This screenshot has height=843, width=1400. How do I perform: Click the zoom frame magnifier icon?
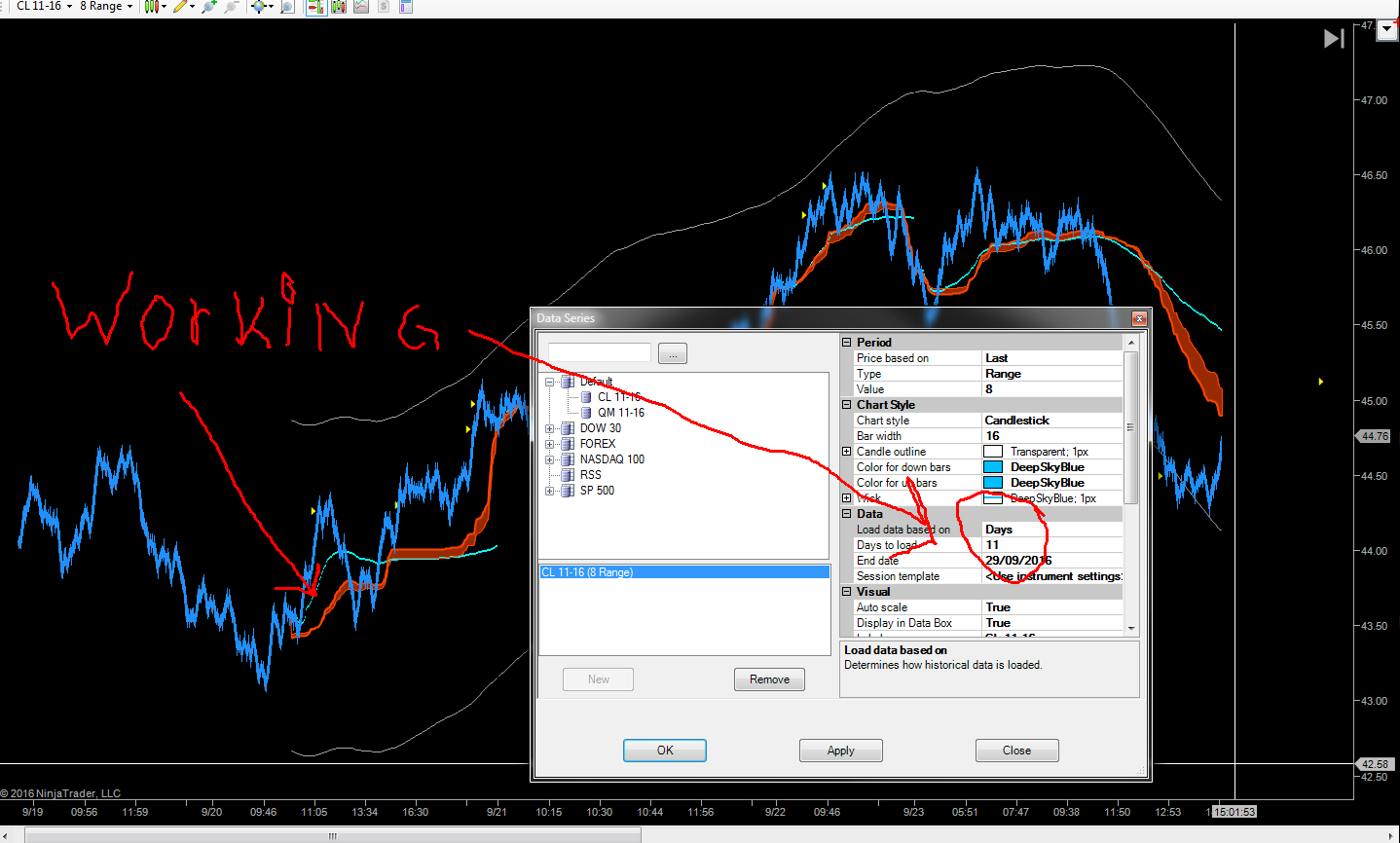[287, 6]
